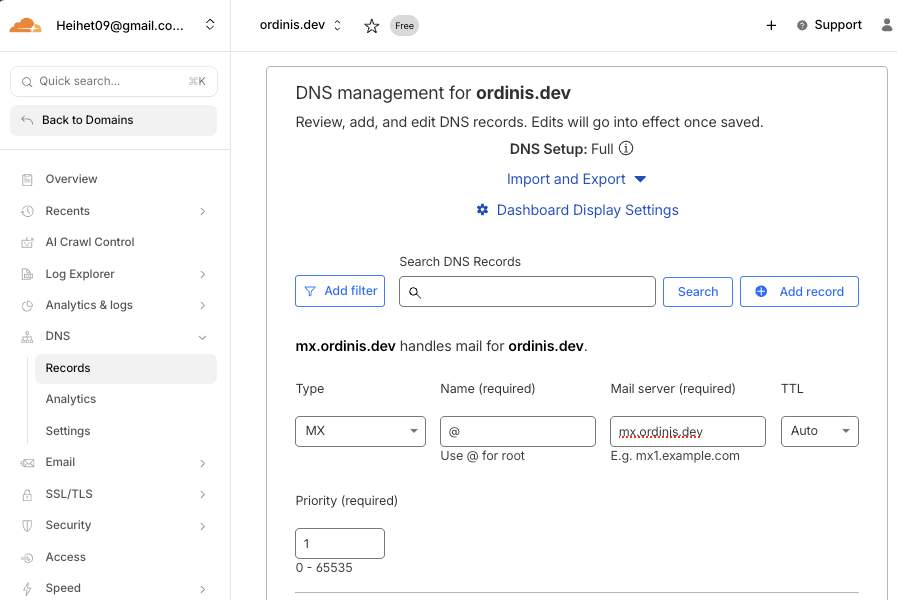Click the DNS Setup info icon

(626, 149)
